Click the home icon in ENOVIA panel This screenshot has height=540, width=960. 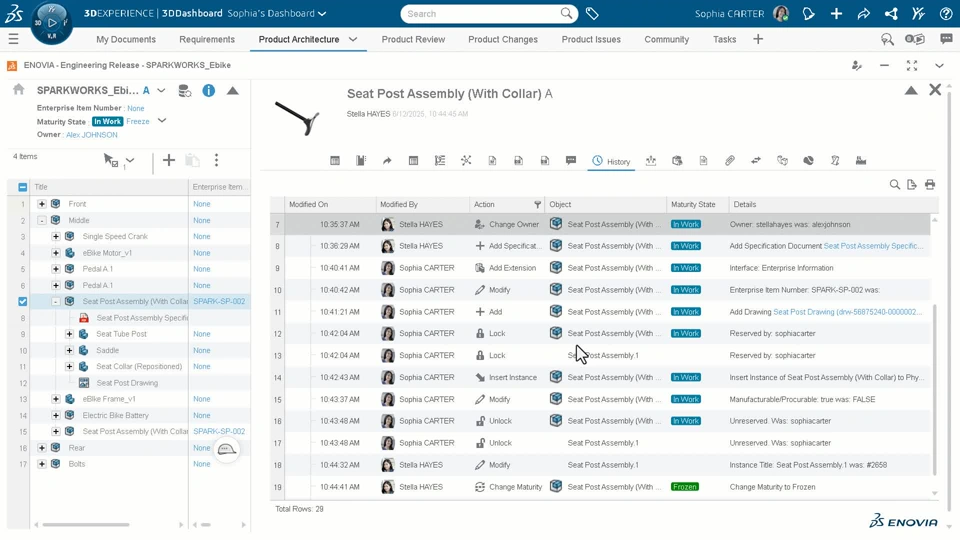[x=19, y=89]
